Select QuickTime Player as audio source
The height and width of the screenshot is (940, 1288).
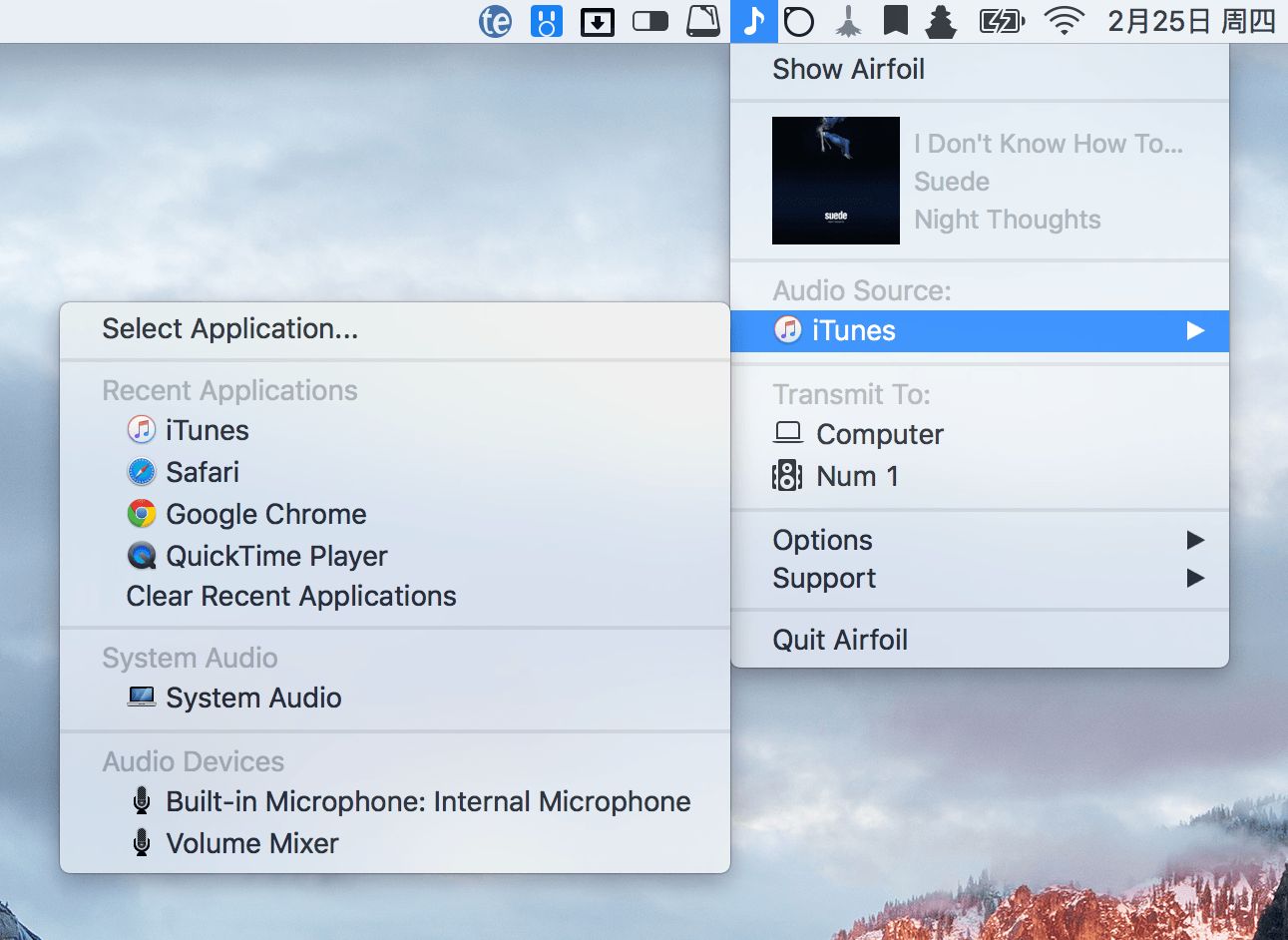395,556
